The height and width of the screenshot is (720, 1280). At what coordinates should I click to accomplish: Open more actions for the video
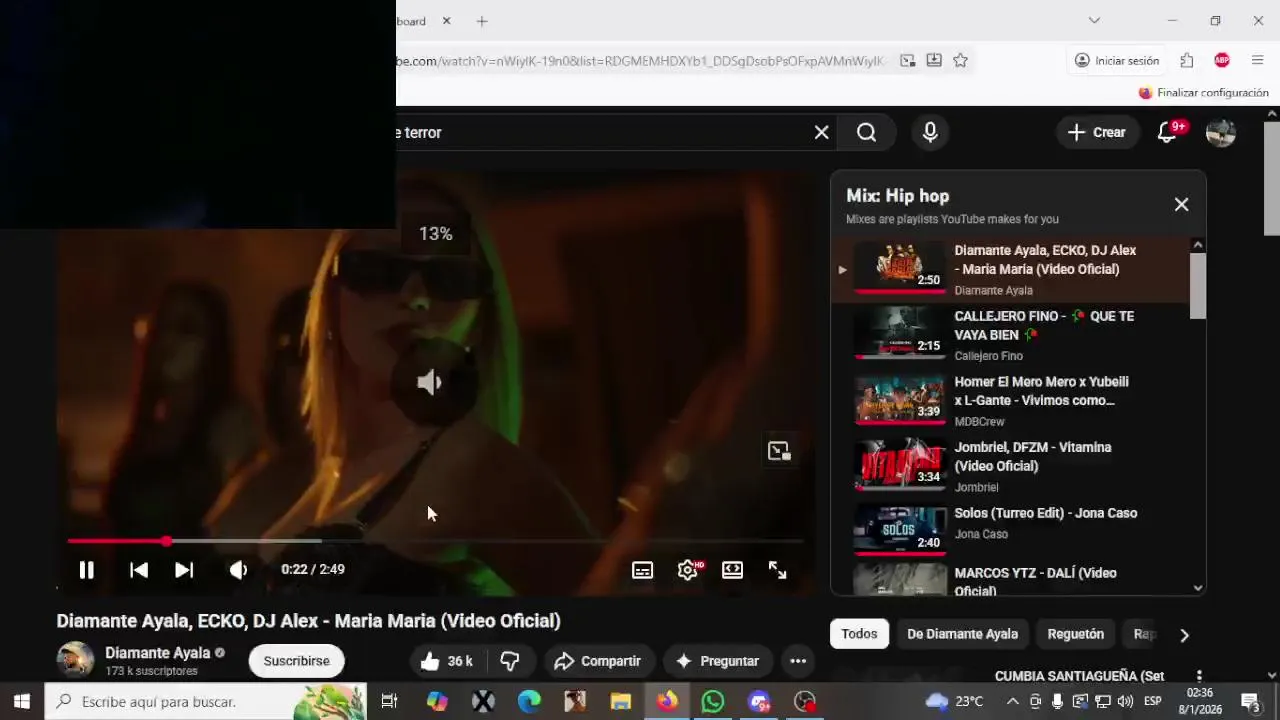coord(798,661)
